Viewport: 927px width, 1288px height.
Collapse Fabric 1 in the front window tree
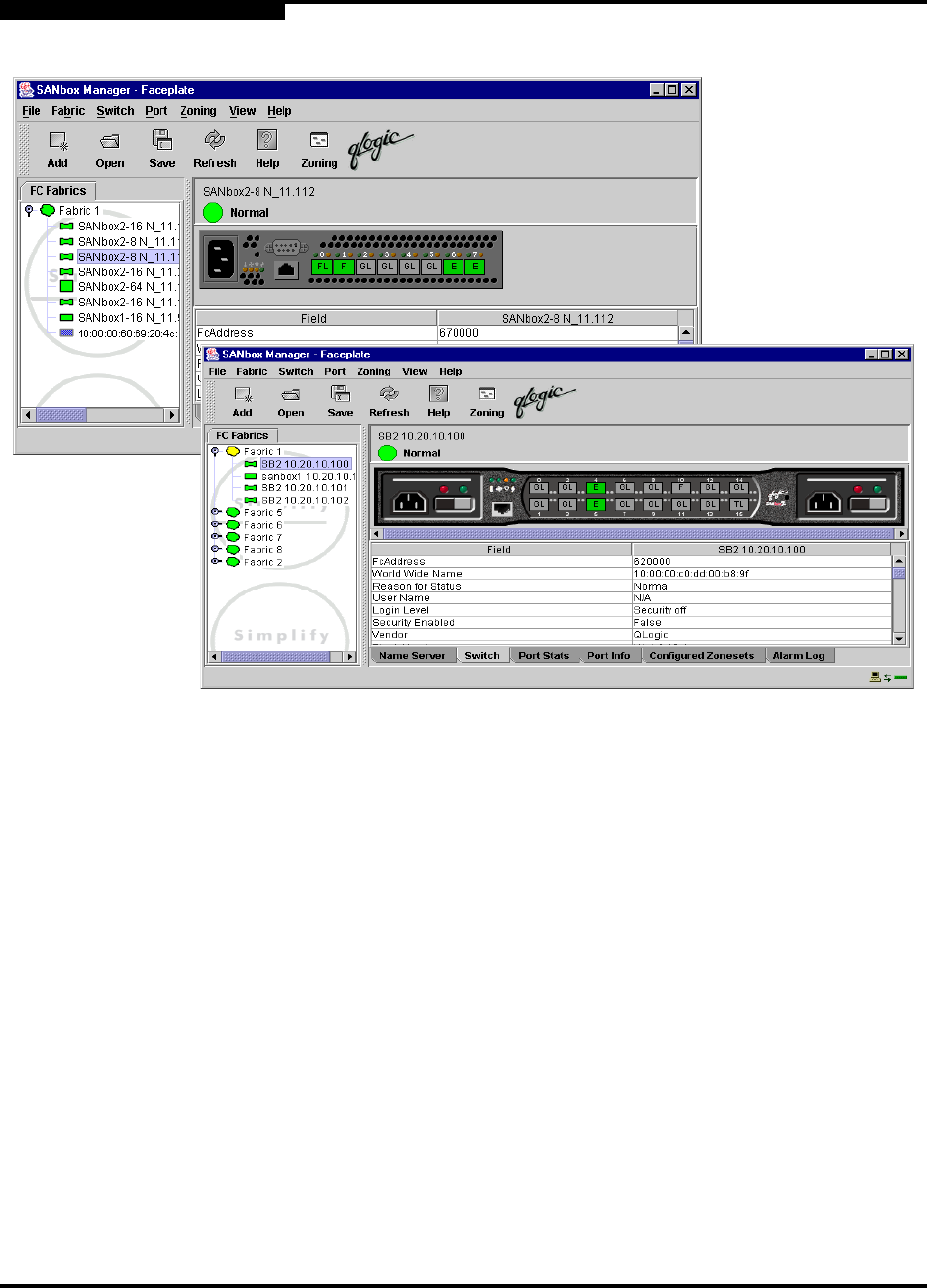(216, 451)
